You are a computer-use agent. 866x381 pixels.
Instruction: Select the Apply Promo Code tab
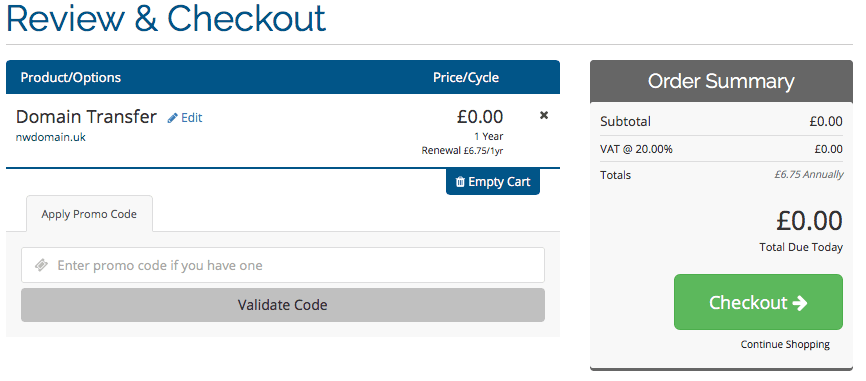(89, 214)
